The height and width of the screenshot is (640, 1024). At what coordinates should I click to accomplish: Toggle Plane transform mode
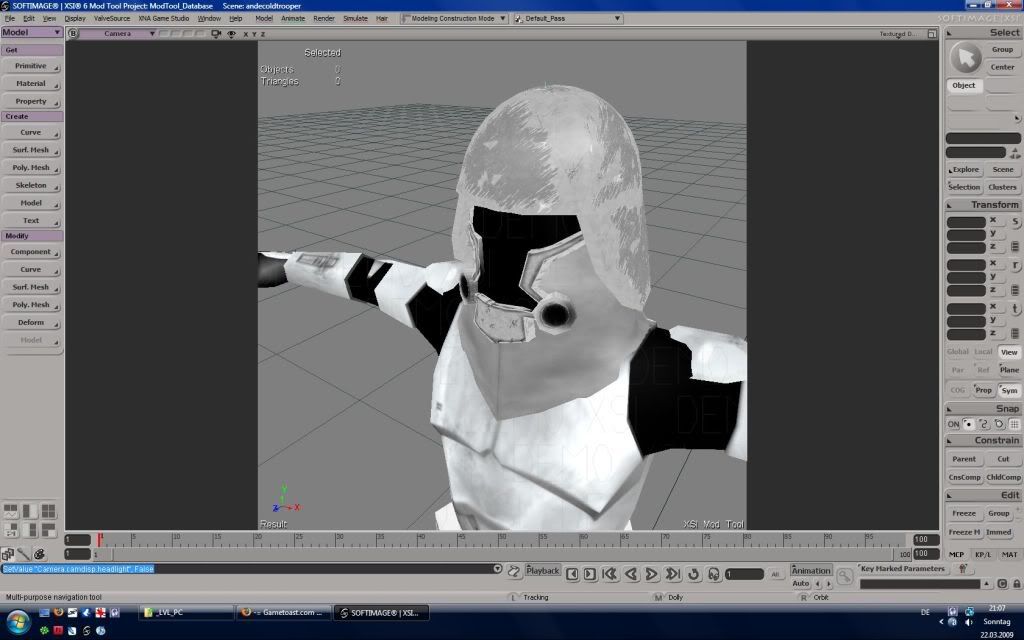point(1009,370)
